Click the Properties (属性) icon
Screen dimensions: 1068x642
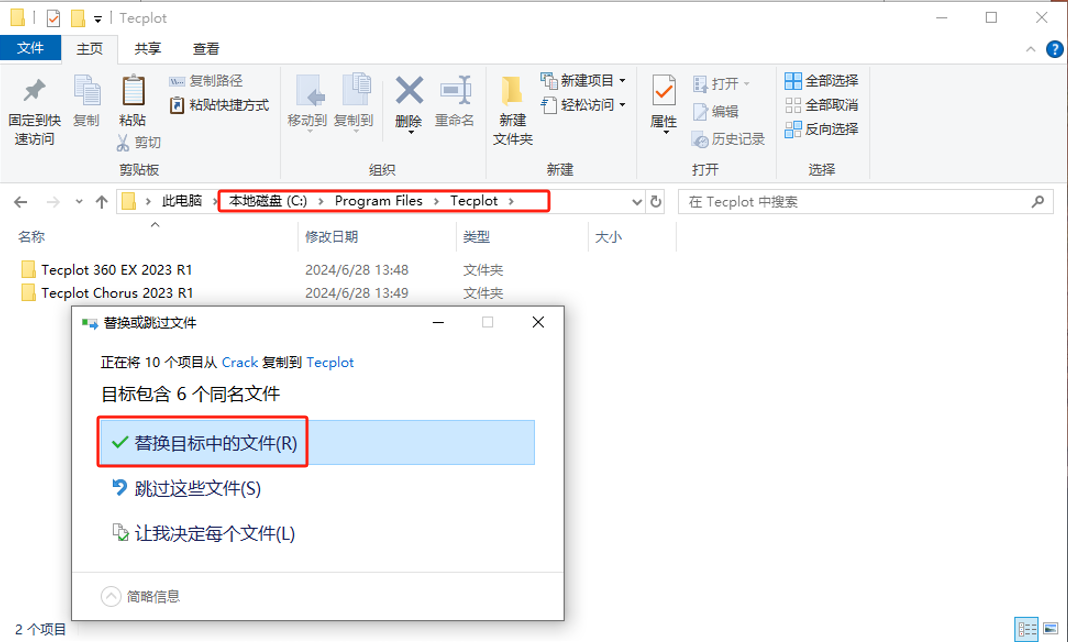pos(664,92)
